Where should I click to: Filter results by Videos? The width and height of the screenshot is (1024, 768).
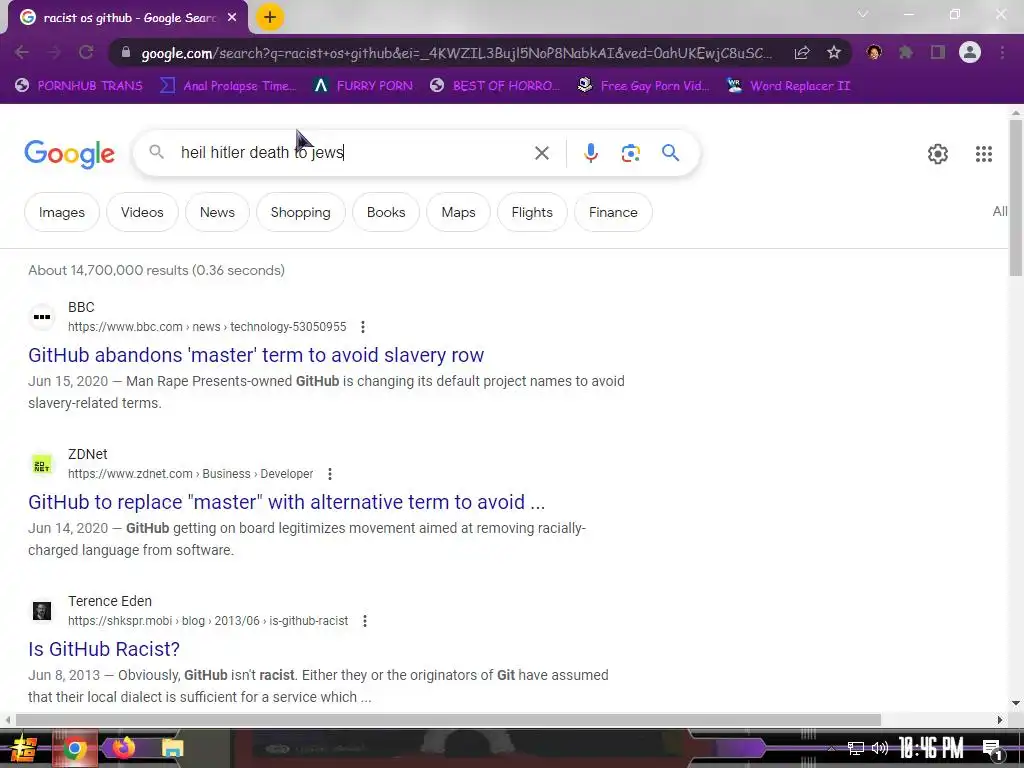point(142,212)
